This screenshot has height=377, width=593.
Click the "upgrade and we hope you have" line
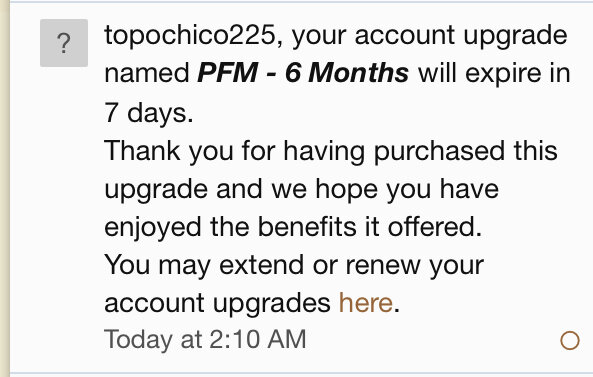[301, 189]
